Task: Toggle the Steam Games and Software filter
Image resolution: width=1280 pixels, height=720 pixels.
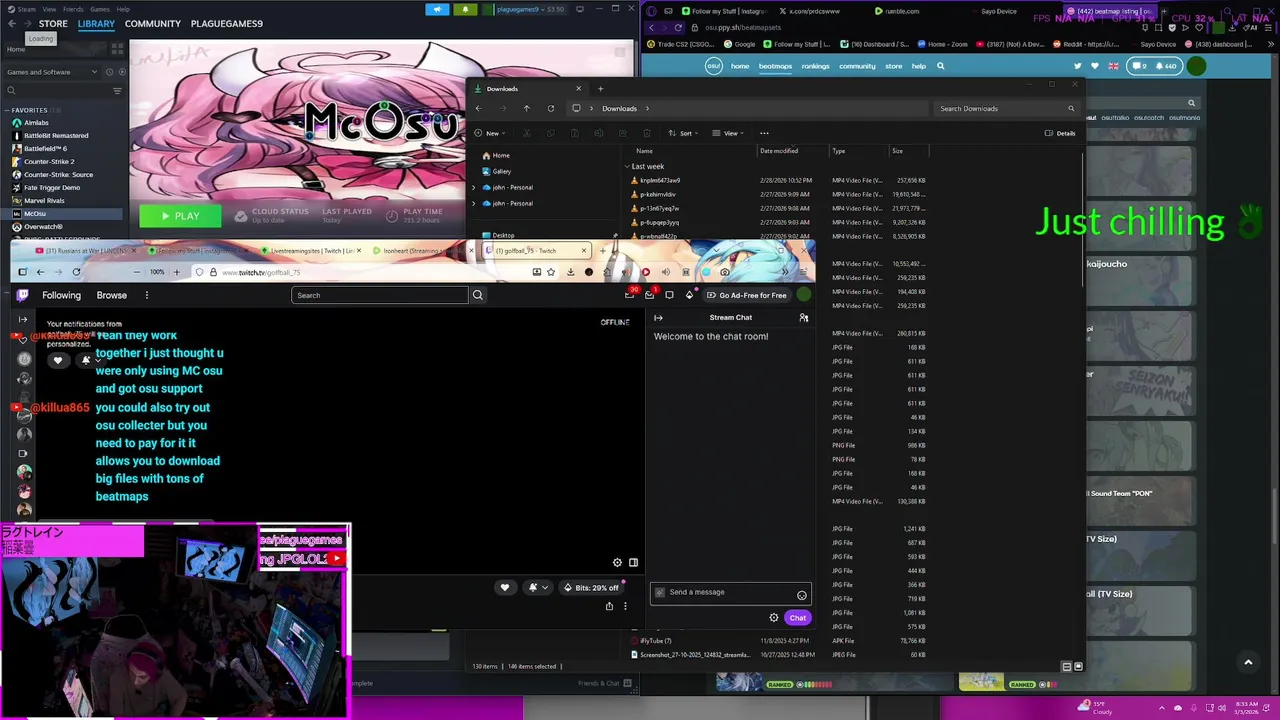Action: point(52,72)
